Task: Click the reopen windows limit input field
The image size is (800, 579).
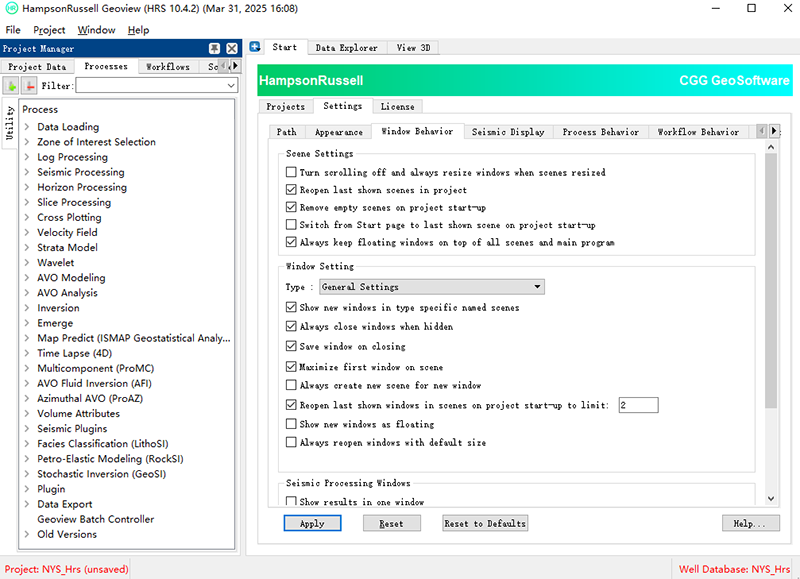Action: tap(637, 405)
